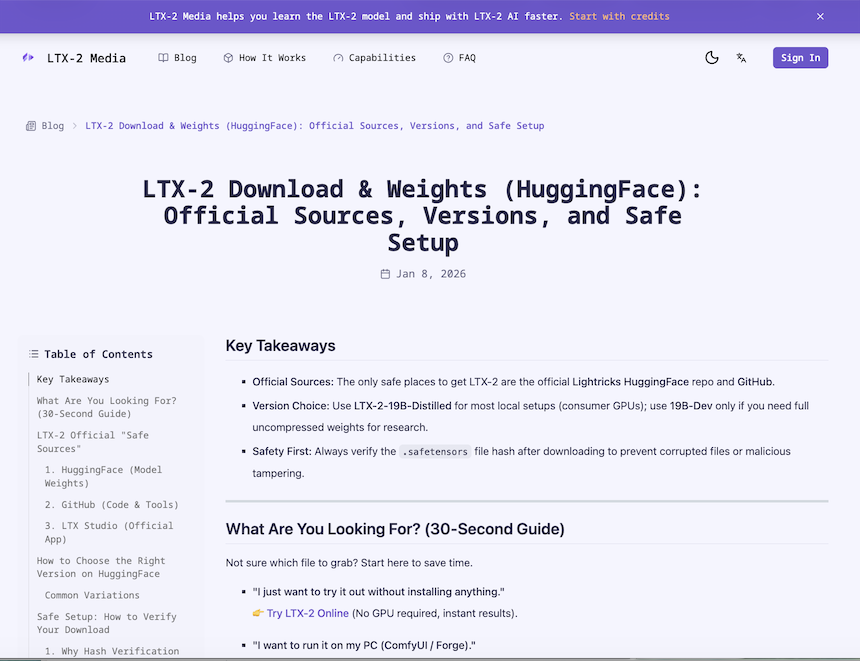860x666 pixels.
Task: Follow the Try LTX-2 Online link
Action: [307, 613]
